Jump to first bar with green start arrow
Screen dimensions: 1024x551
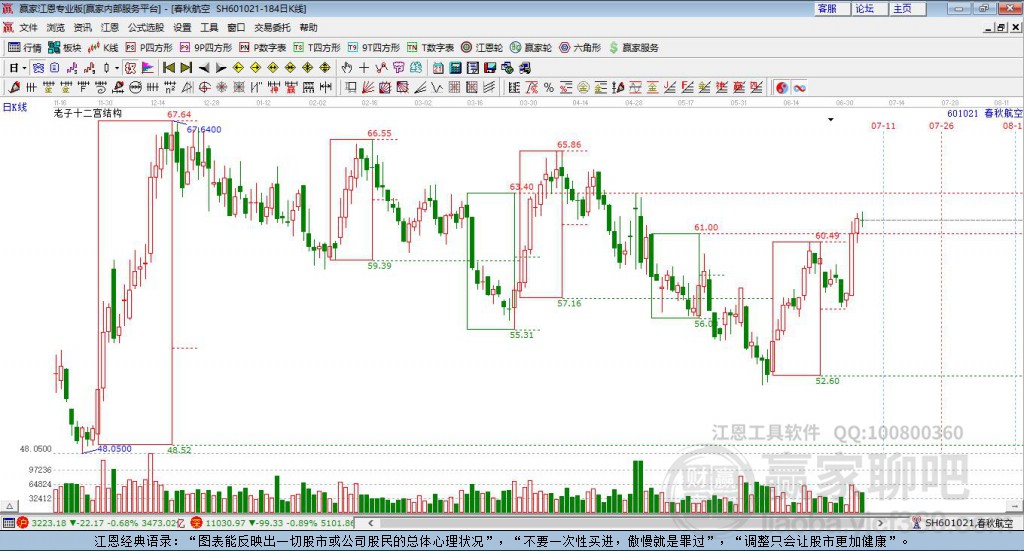pos(168,68)
